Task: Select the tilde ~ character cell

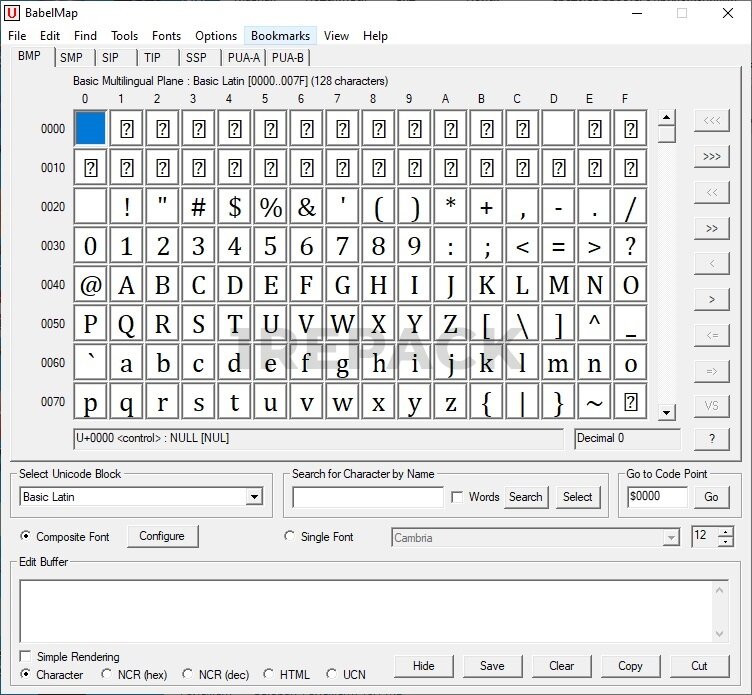Action: (595, 402)
